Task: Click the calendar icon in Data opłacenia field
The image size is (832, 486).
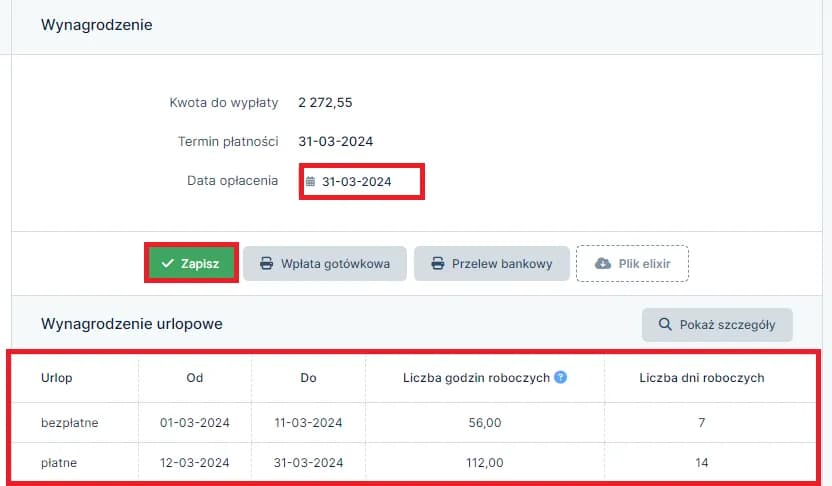Action: pyautogui.click(x=310, y=182)
